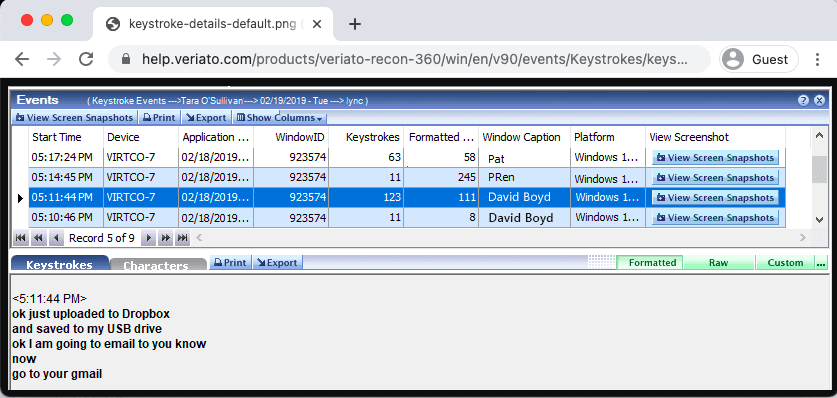Close the keystroke-details-default.png tab

tap(317, 24)
